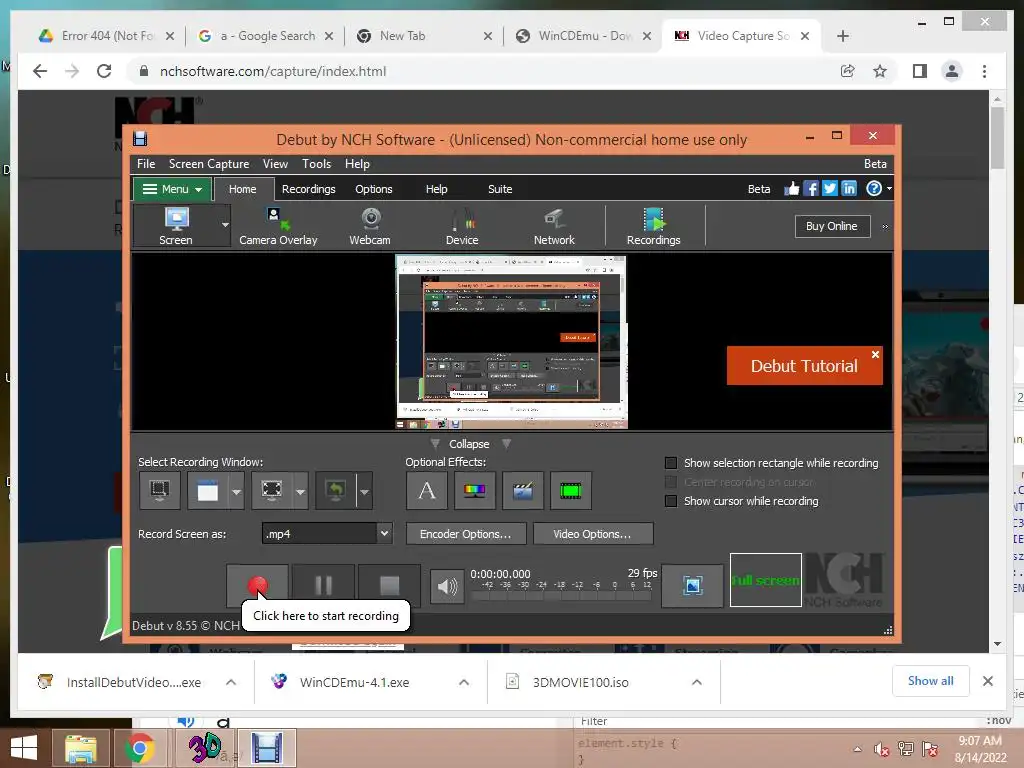
Task: Expand the window selection dropdown arrow
Action: (x=236, y=491)
